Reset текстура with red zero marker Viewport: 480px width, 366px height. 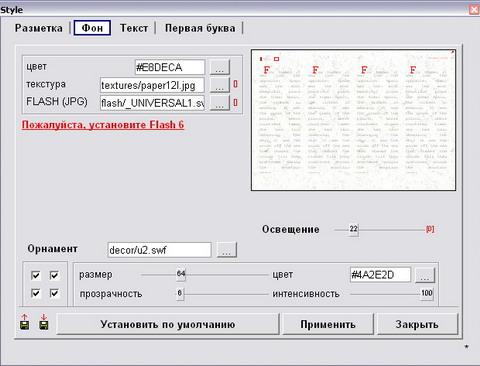(x=235, y=84)
